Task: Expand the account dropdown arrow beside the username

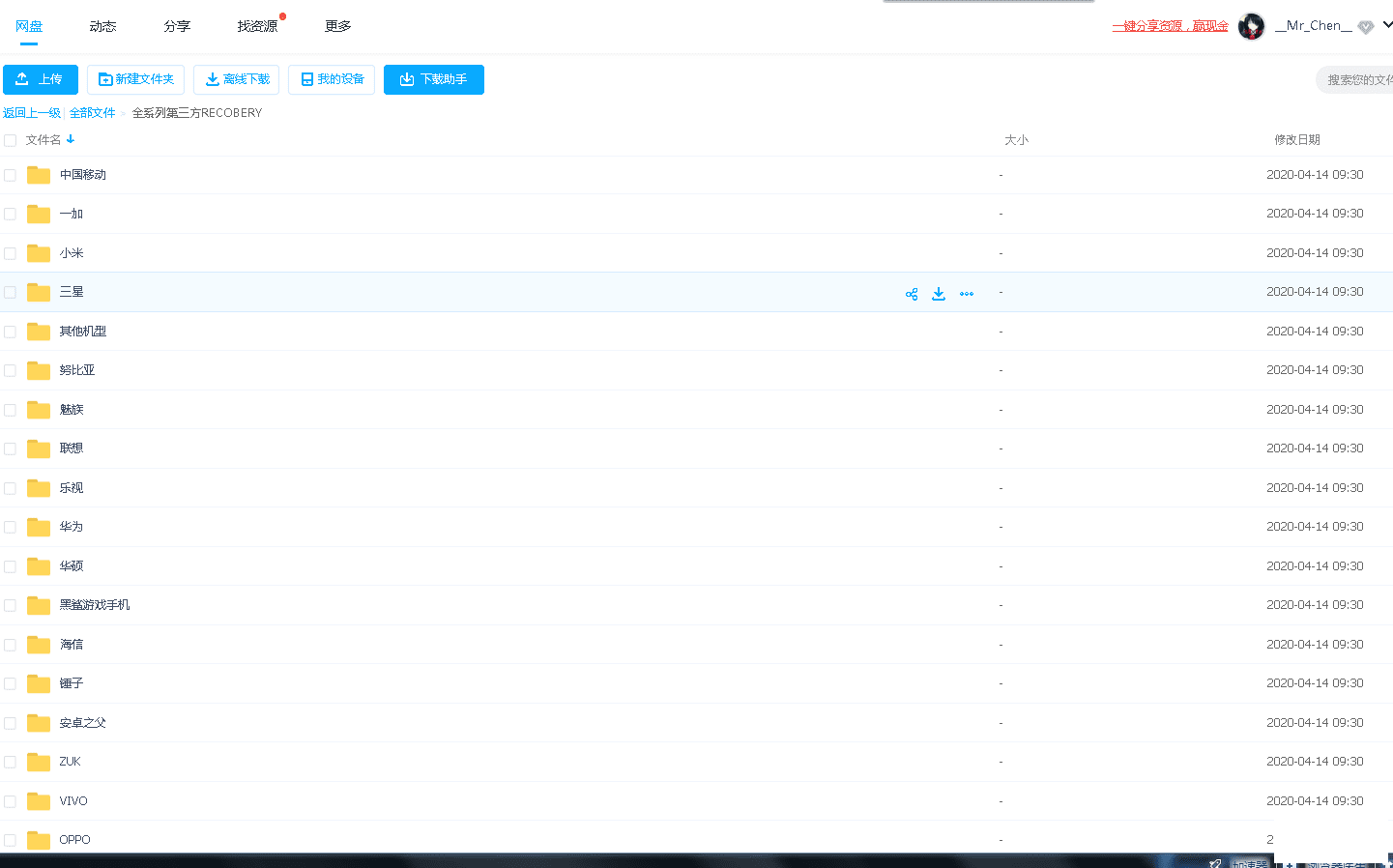Action: [1387, 25]
